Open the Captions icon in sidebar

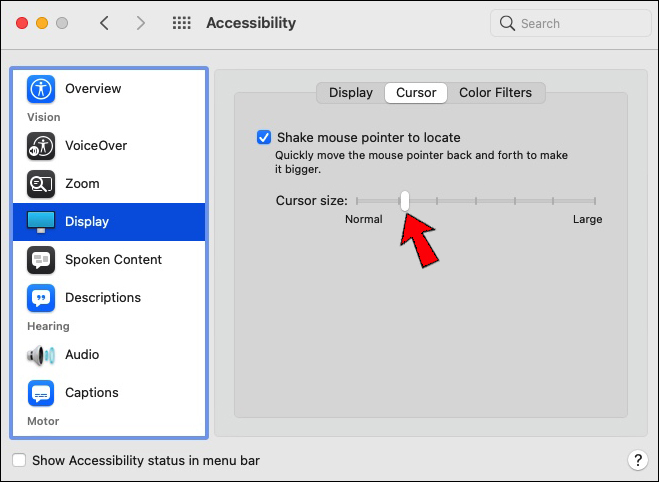pyautogui.click(x=41, y=393)
